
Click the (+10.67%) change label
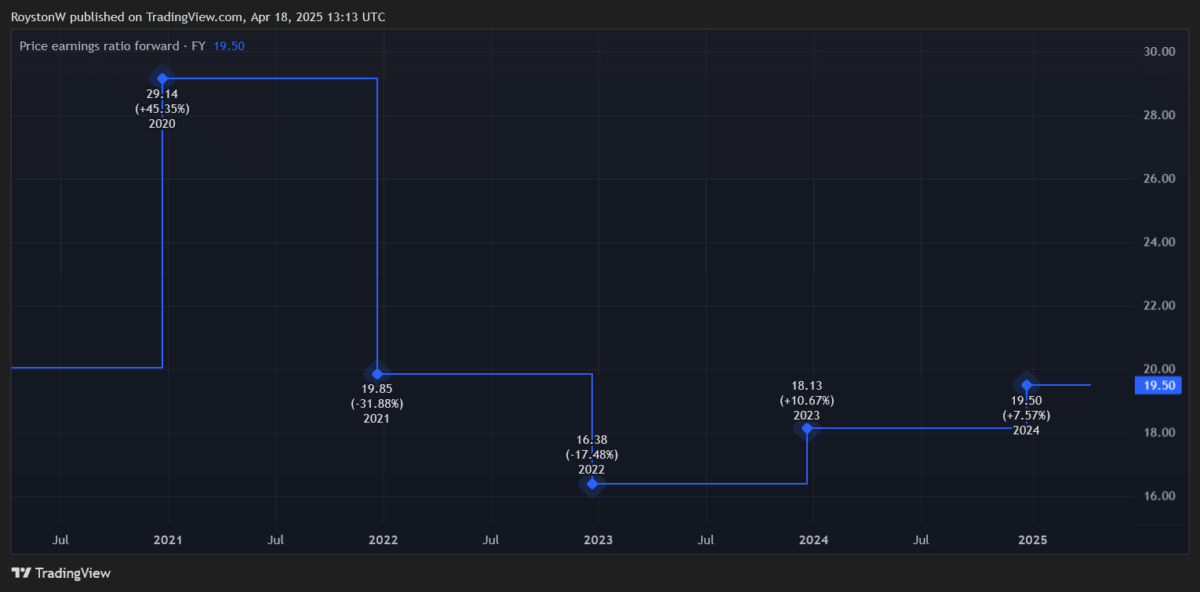(x=807, y=400)
